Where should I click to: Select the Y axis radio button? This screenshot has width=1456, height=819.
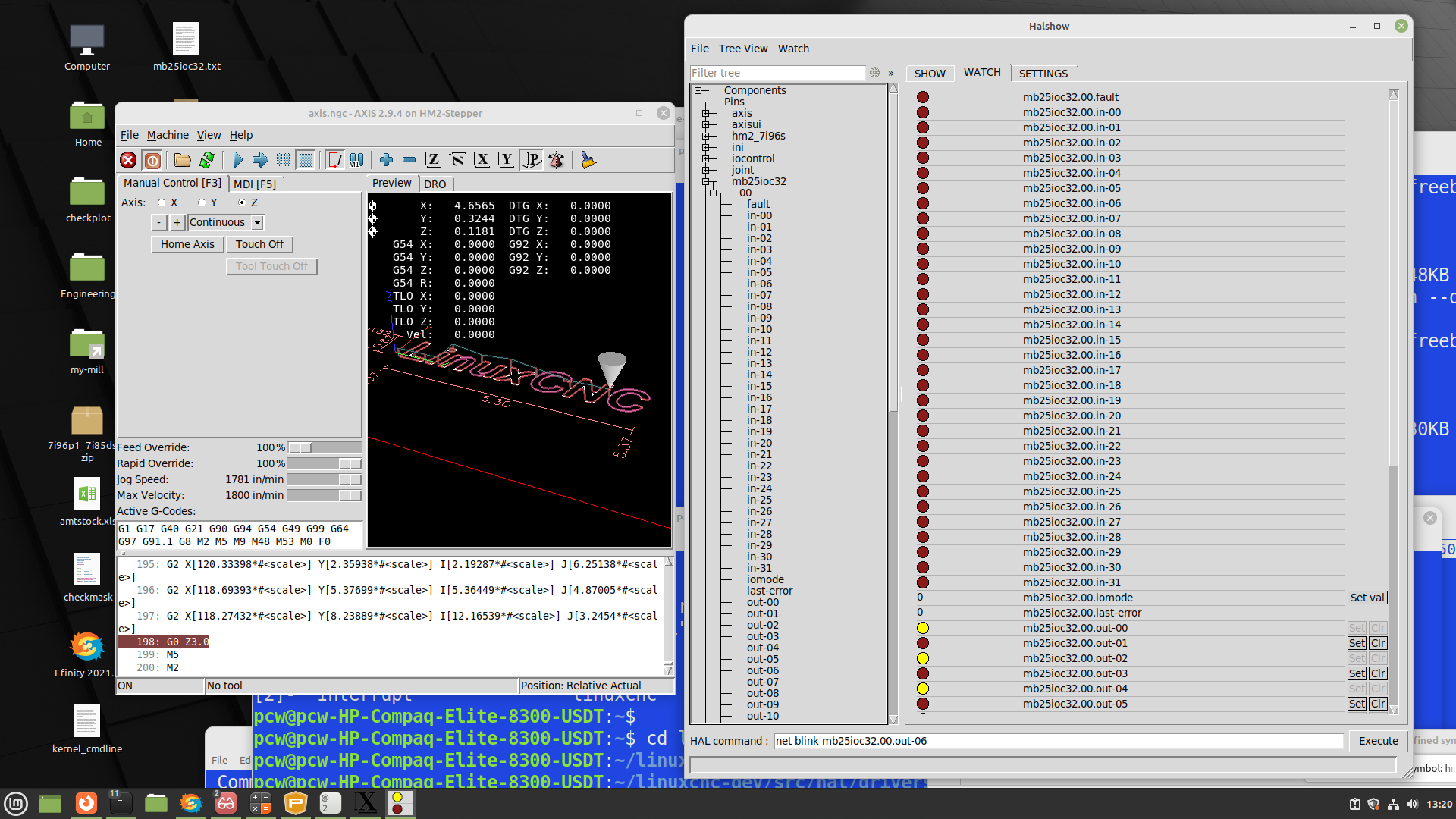tap(202, 202)
